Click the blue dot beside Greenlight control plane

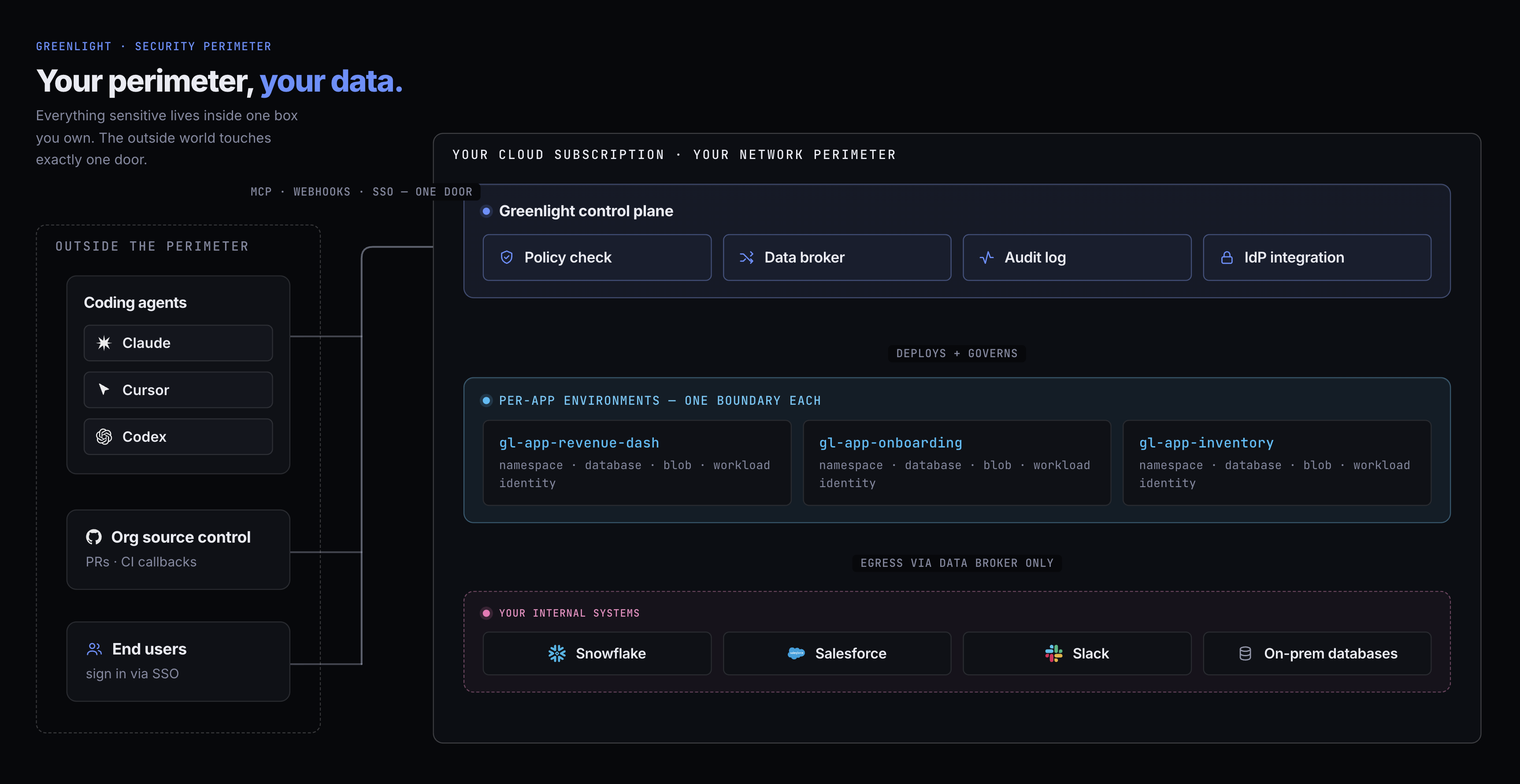pyautogui.click(x=486, y=211)
